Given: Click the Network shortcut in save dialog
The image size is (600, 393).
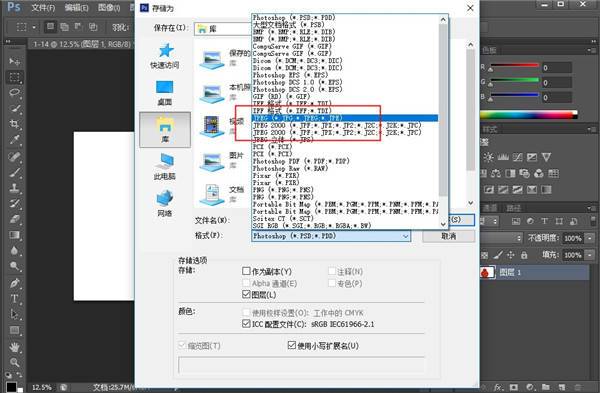Looking at the screenshot, I should 165,203.
